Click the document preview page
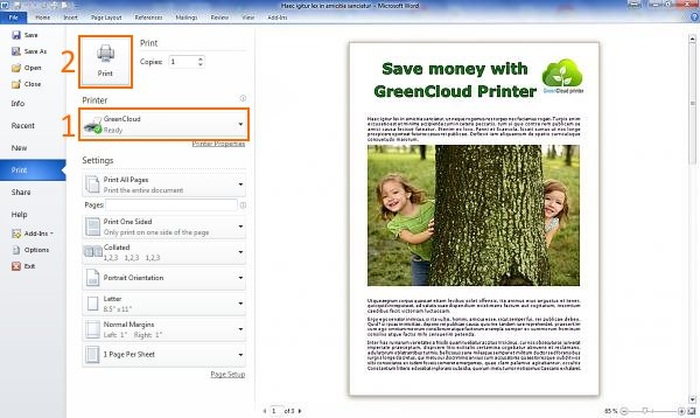 pos(474,219)
